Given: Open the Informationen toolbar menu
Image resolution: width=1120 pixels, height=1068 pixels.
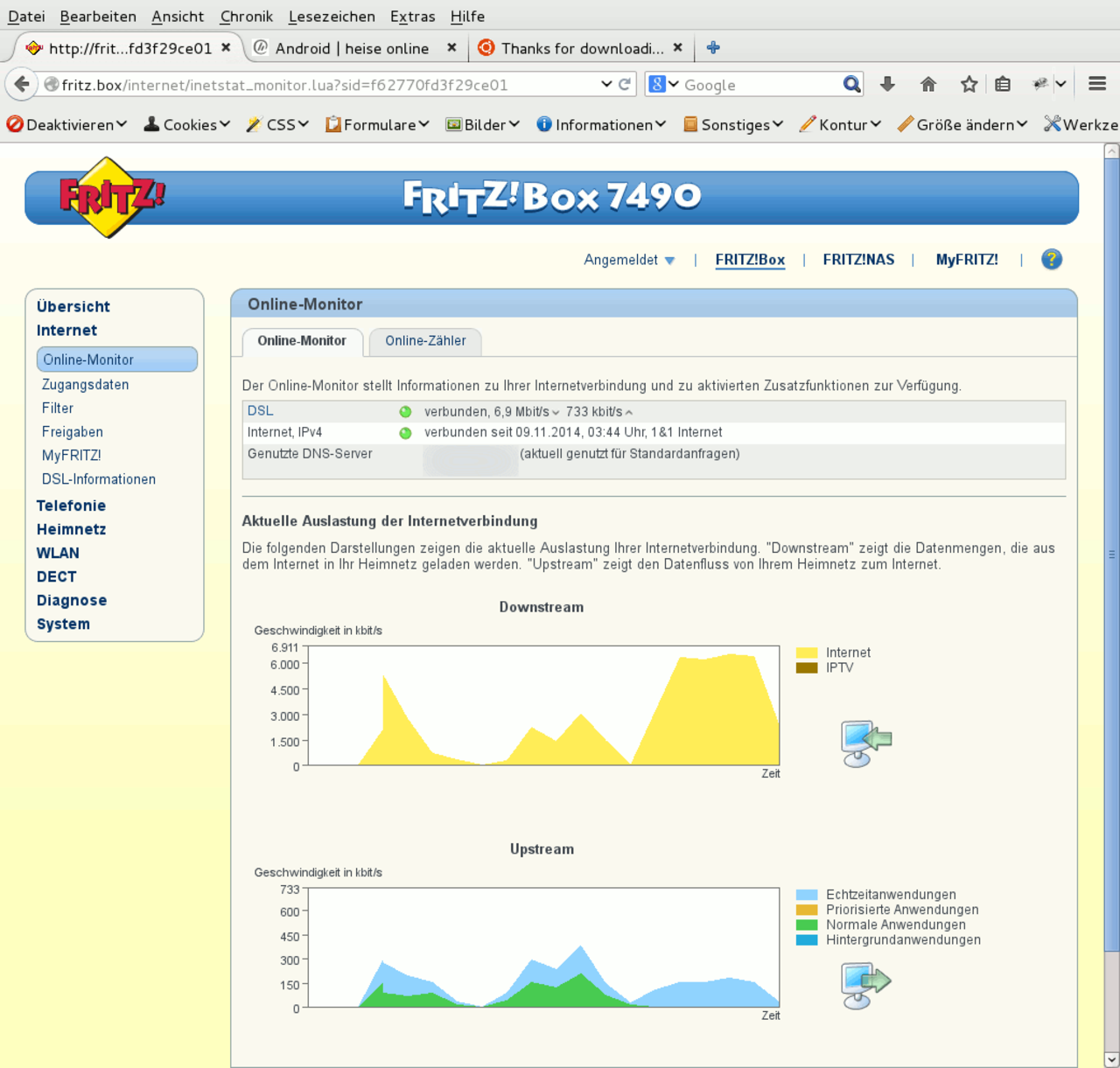Looking at the screenshot, I should 601,124.
